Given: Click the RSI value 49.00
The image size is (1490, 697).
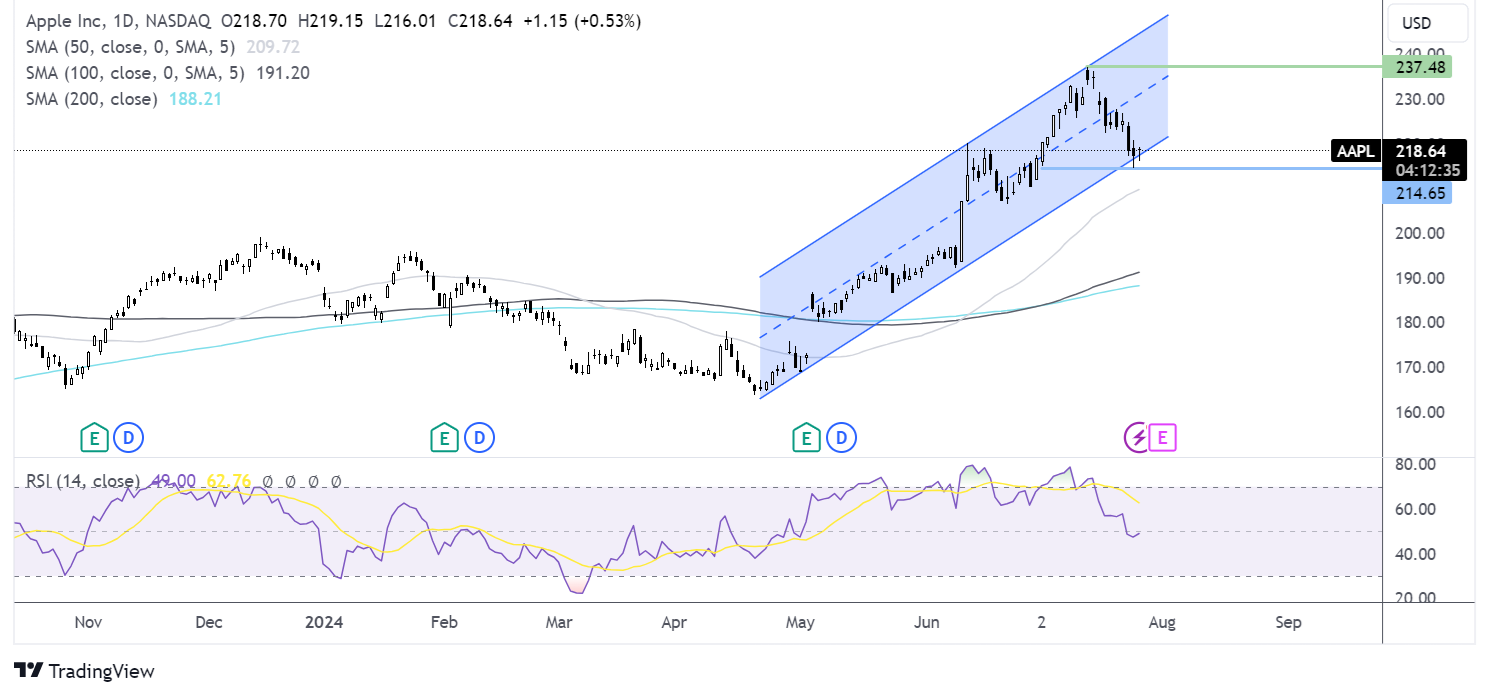Looking at the screenshot, I should pos(173,481).
